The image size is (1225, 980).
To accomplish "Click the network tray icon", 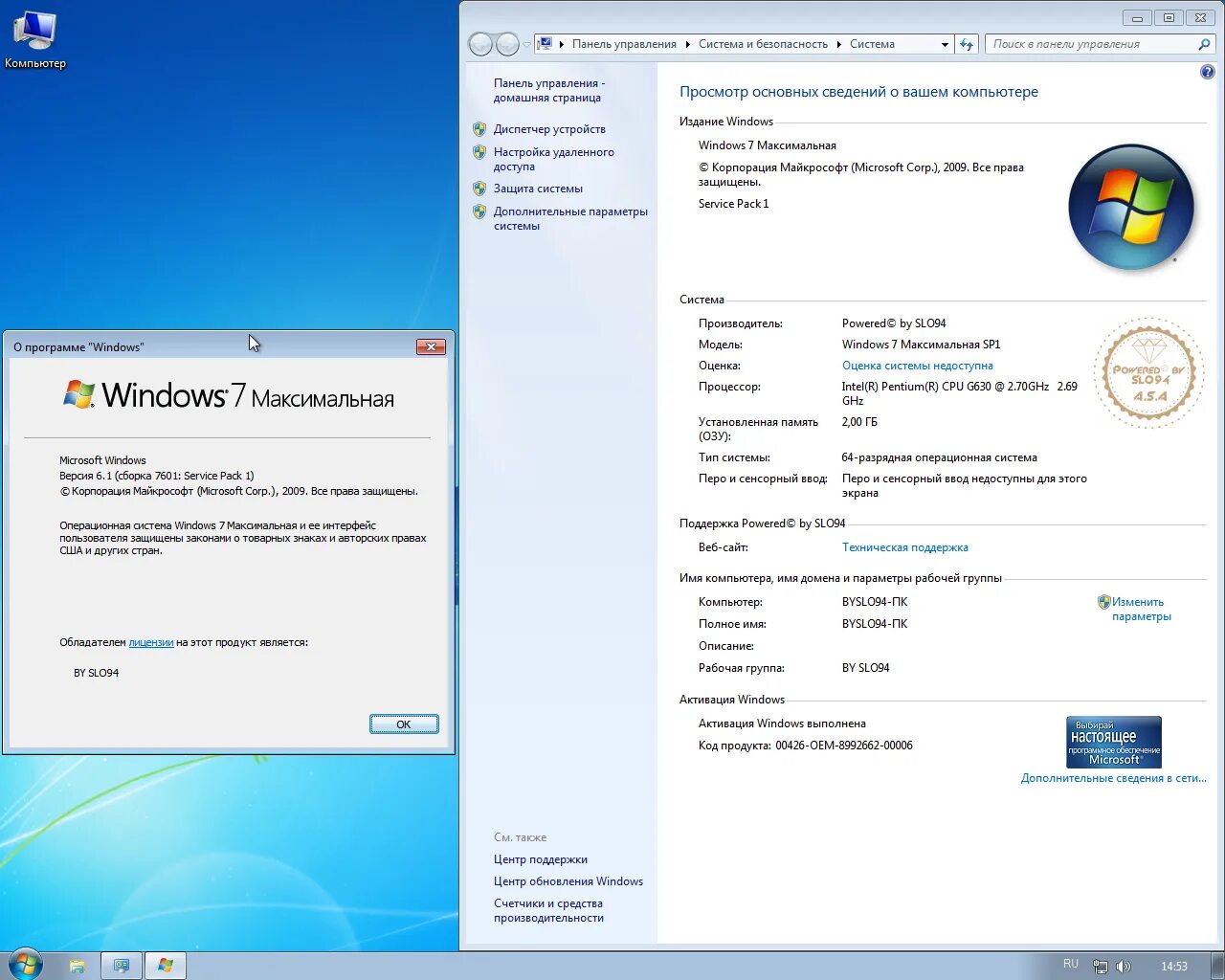I will 1101,967.
